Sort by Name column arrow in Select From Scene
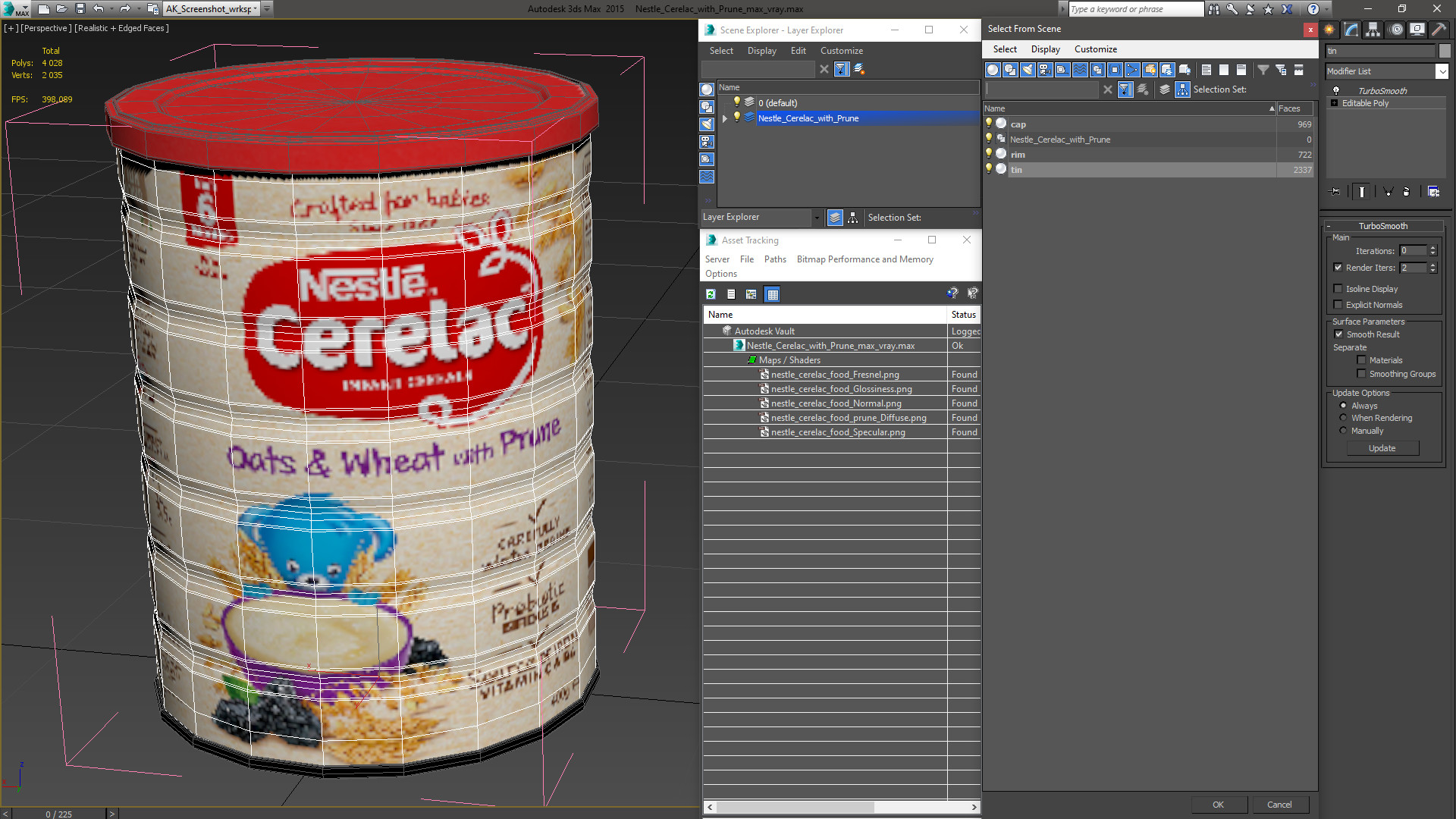This screenshot has width=1456, height=819. pos(1272,108)
